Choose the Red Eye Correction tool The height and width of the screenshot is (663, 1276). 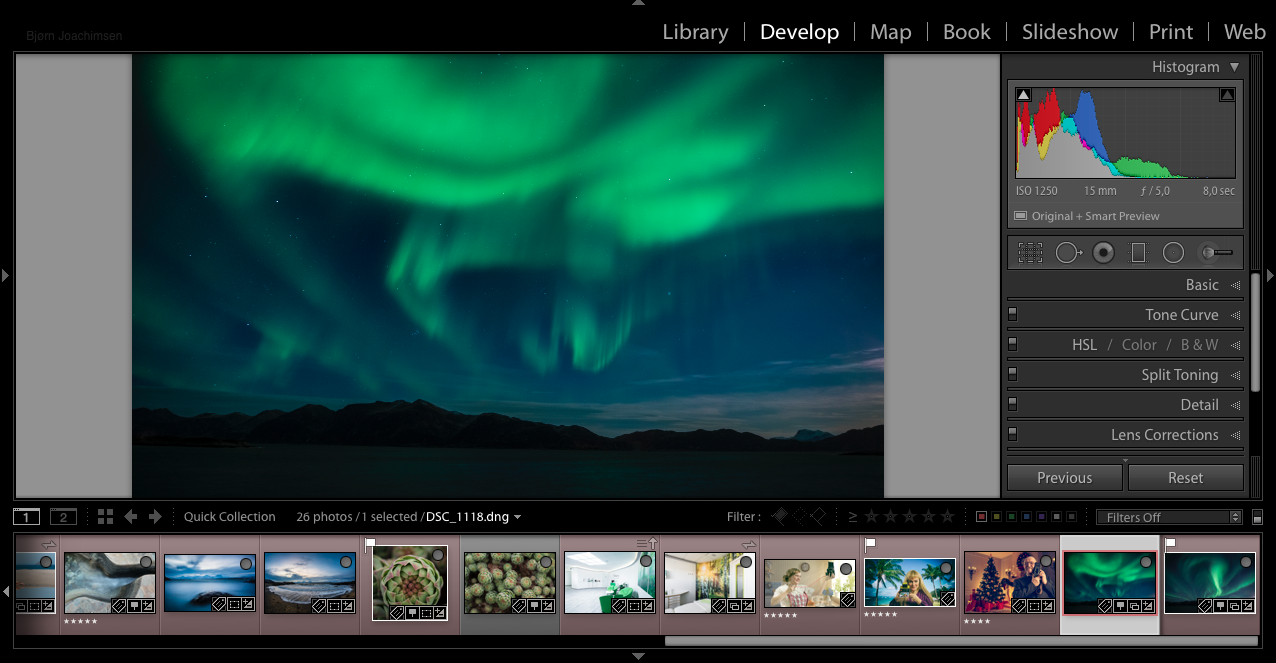[x=1103, y=253]
